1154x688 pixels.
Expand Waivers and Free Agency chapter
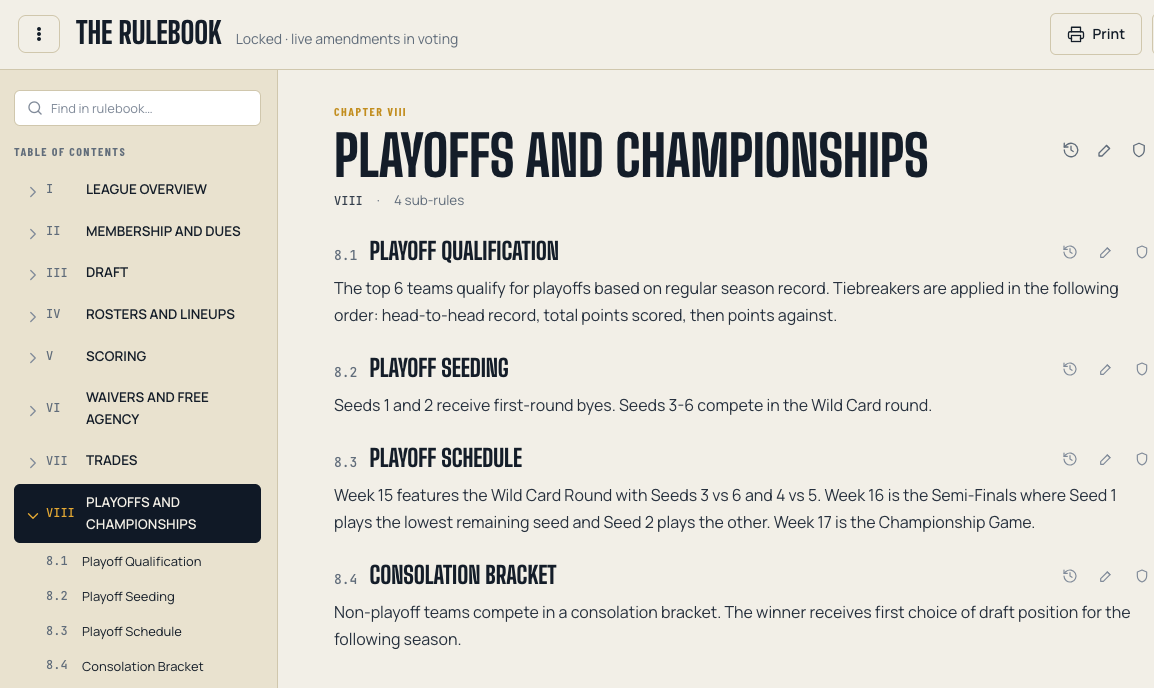tap(32, 411)
